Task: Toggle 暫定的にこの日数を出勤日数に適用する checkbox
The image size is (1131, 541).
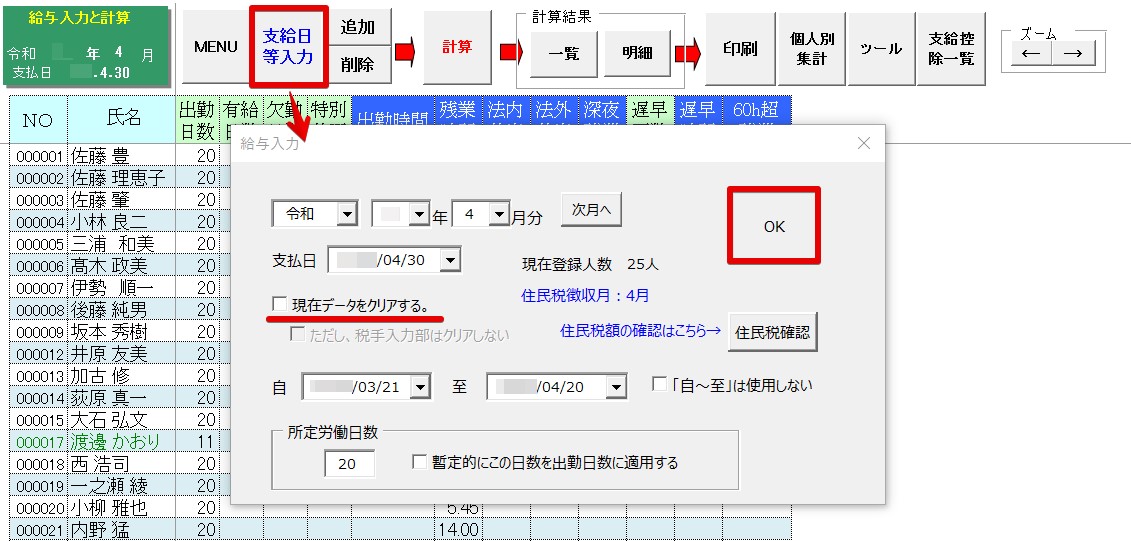Action: click(420, 462)
